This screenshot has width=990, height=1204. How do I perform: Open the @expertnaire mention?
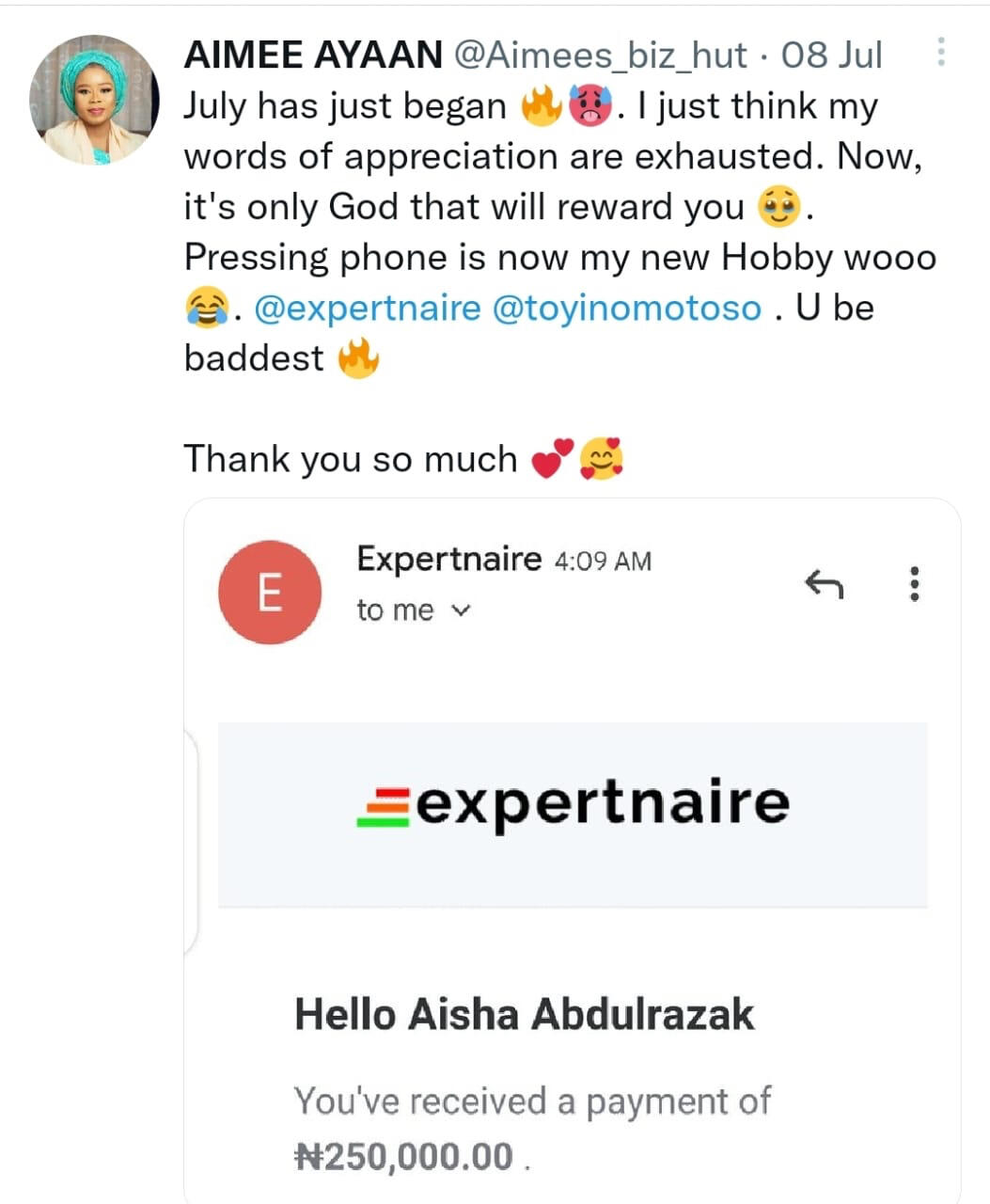click(x=368, y=309)
